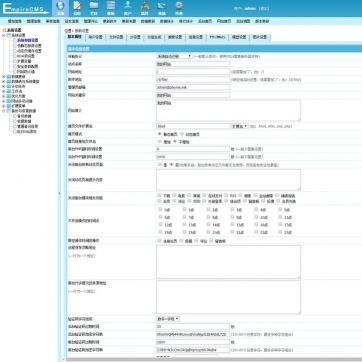
Task: Click the admin email input field
Action: (x=193, y=87)
